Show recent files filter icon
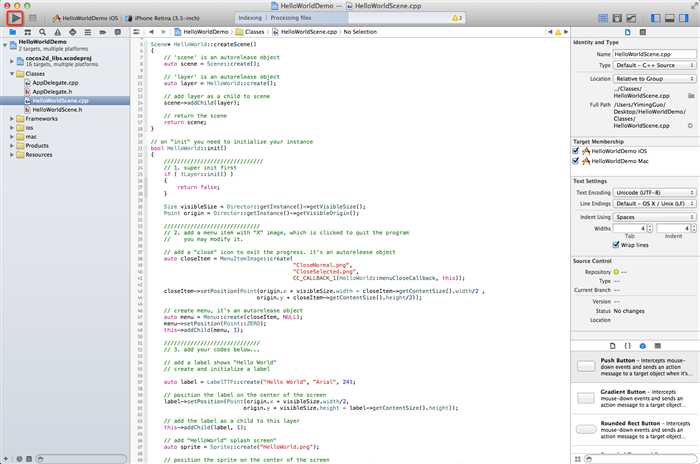 19,459
